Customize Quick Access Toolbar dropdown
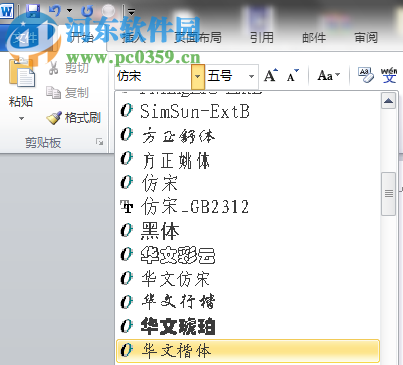 pos(132,12)
